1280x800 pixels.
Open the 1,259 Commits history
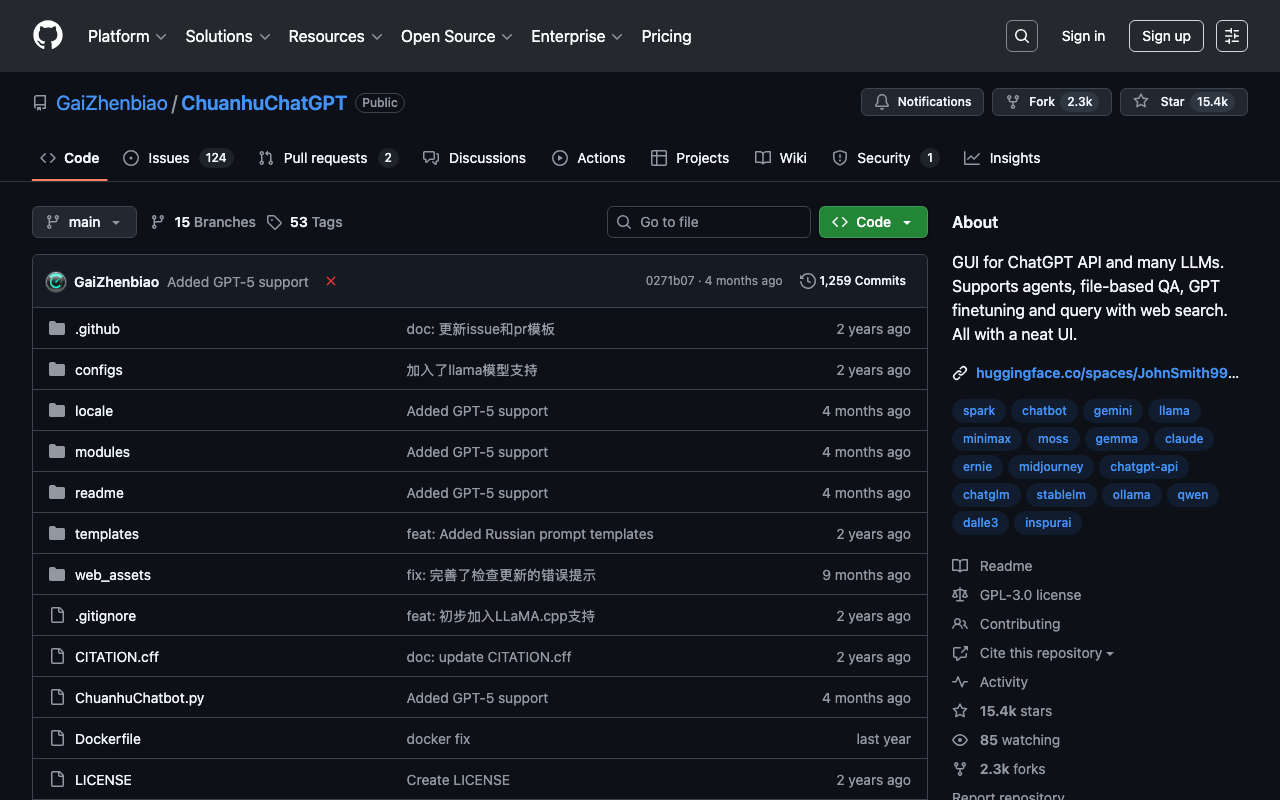(853, 281)
